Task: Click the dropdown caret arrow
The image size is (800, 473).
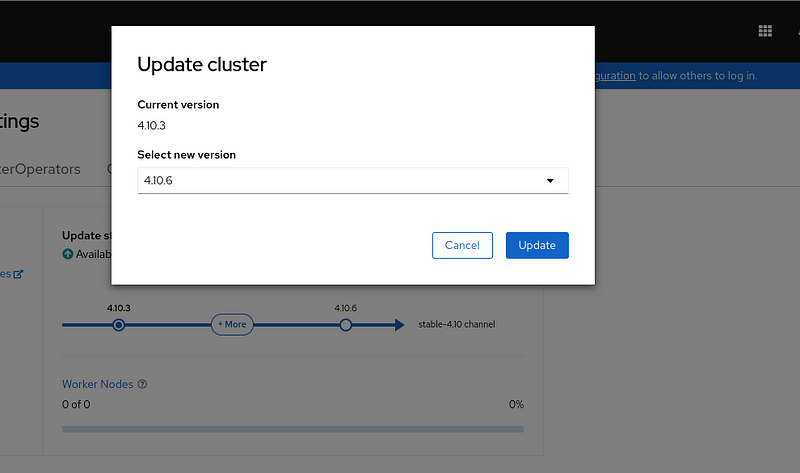Action: pyautogui.click(x=550, y=181)
